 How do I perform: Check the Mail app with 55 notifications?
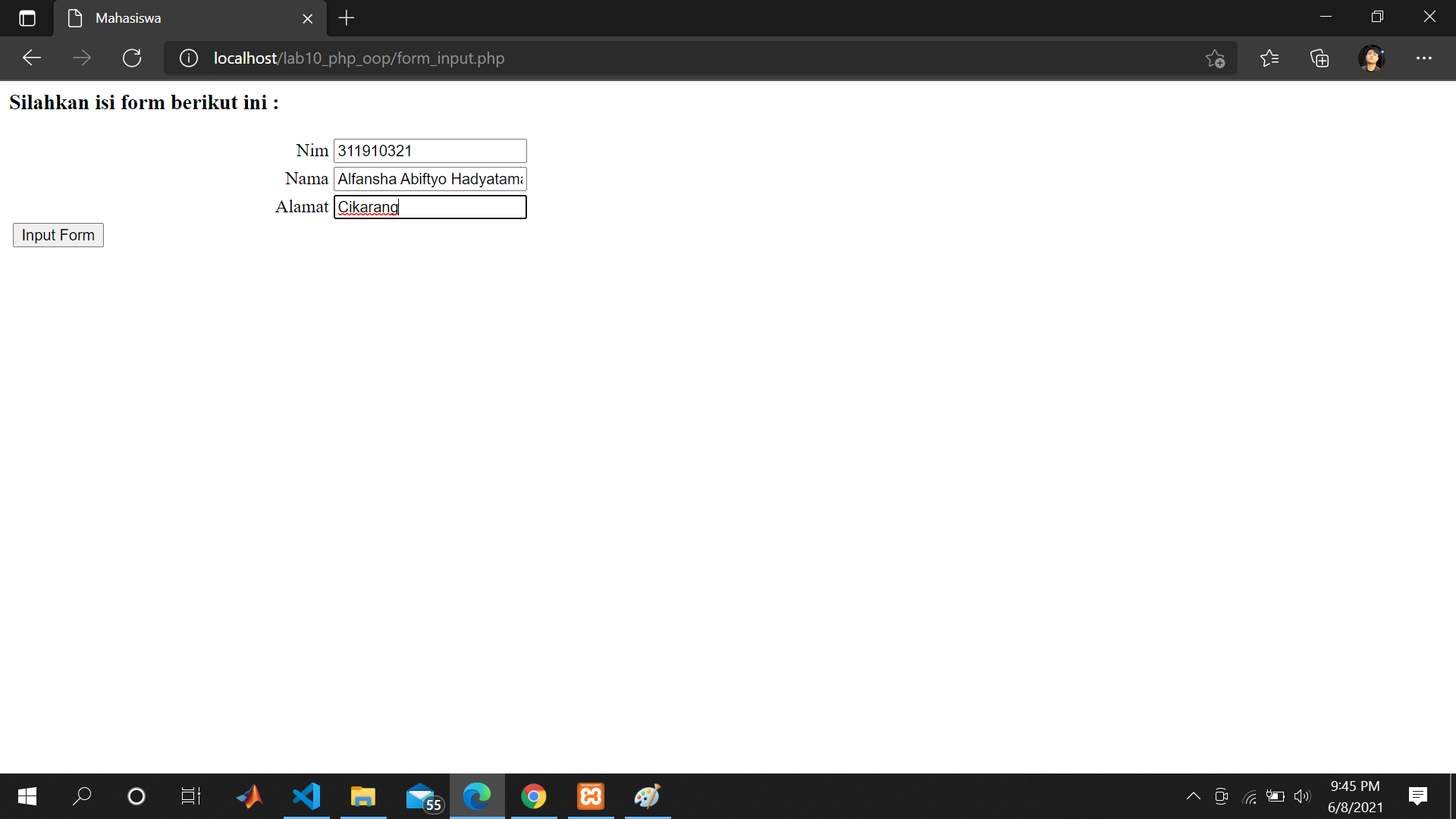(x=420, y=795)
